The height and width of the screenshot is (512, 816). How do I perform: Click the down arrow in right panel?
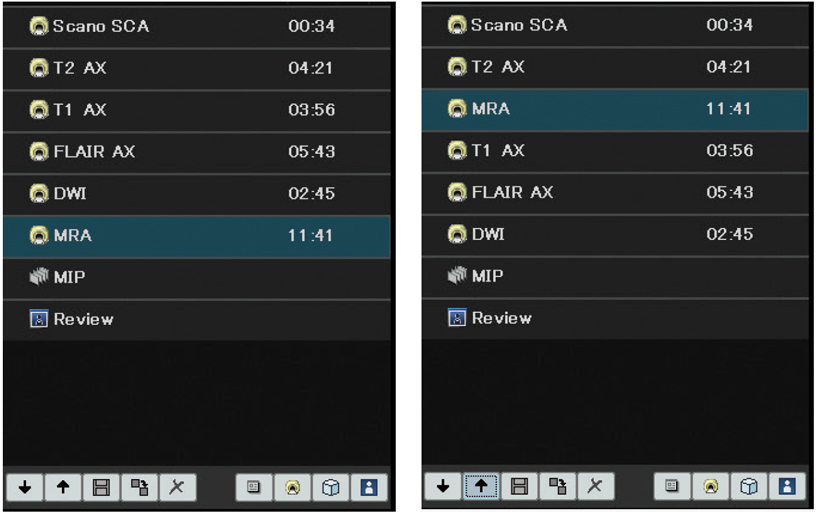443,486
